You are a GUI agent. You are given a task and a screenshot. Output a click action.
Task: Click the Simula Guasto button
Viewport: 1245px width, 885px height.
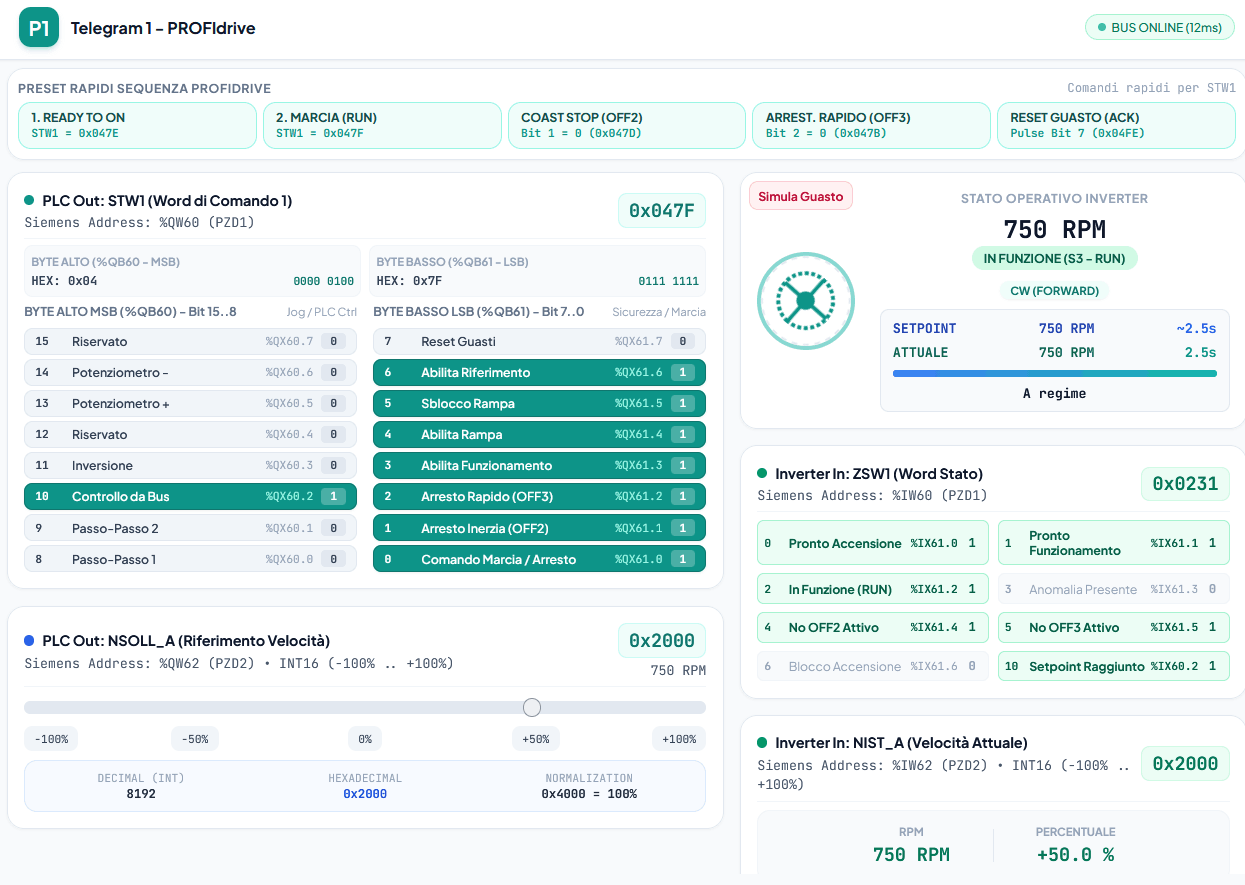801,197
